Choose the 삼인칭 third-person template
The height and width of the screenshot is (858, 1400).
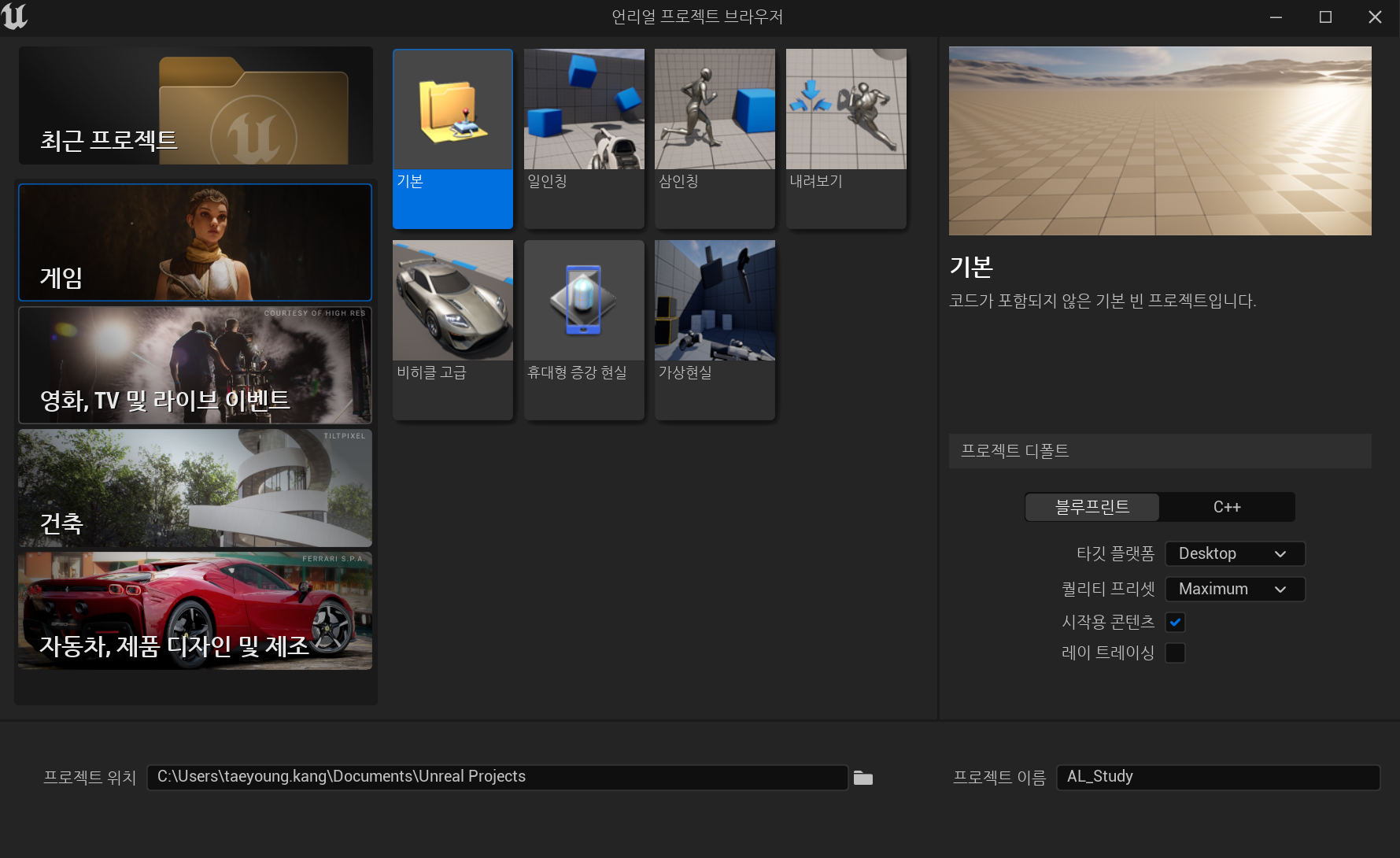pyautogui.click(x=715, y=139)
